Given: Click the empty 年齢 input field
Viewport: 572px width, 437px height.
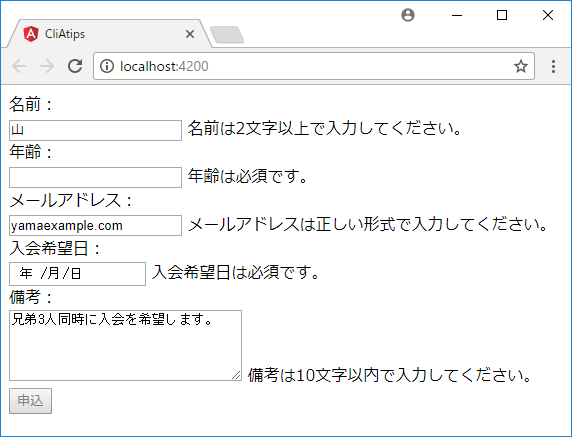Looking at the screenshot, I should tap(95, 177).
